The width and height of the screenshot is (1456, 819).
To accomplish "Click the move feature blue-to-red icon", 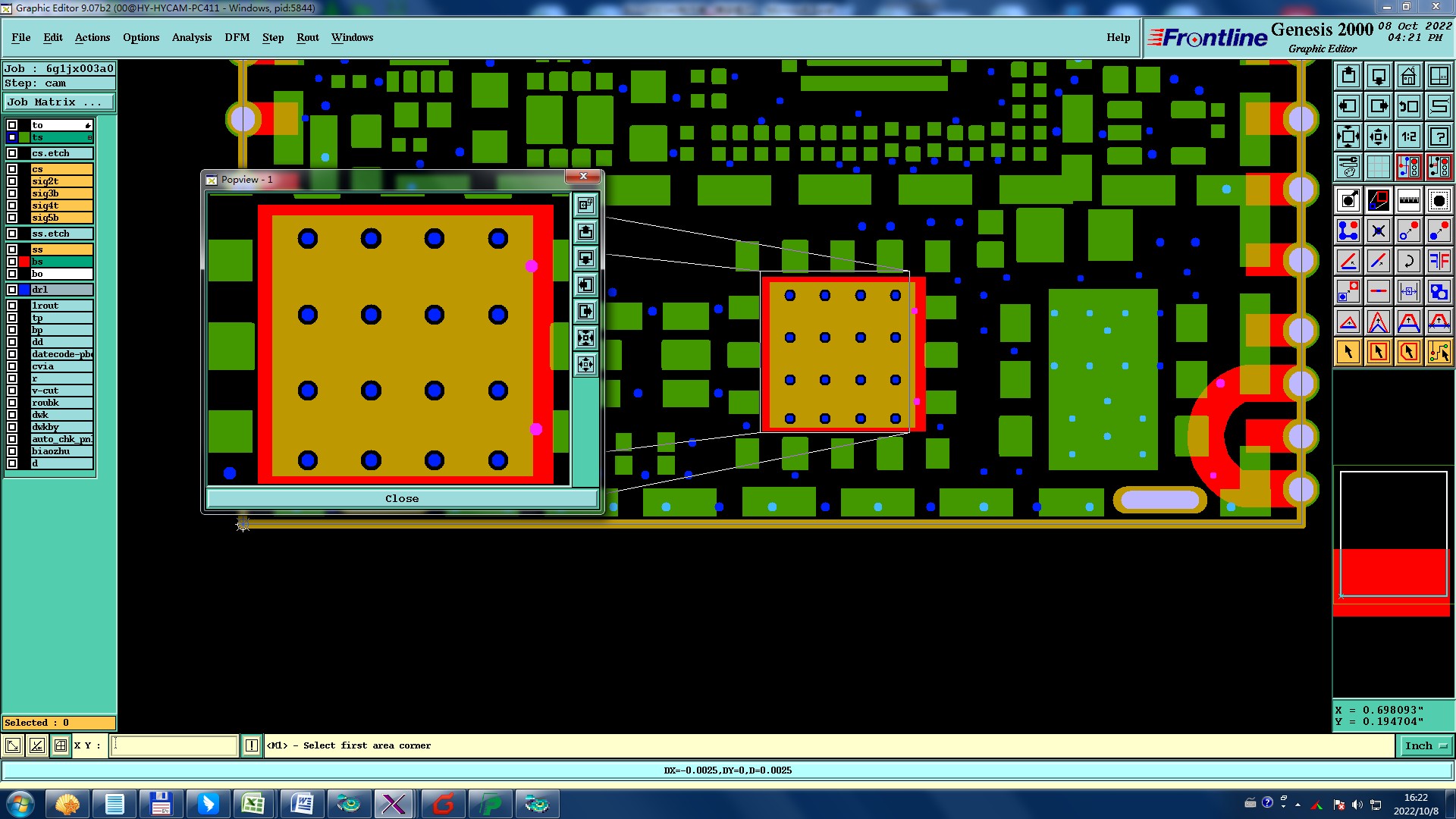I will click(x=1409, y=231).
